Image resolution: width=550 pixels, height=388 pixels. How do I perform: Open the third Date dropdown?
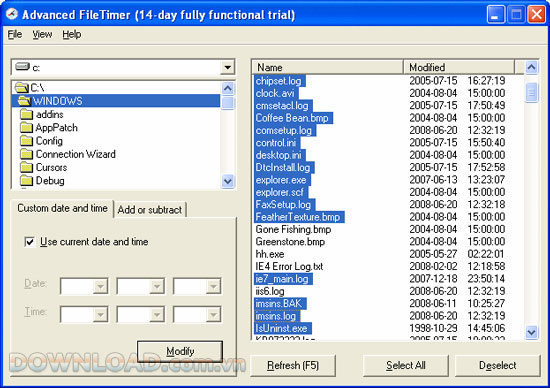213,287
